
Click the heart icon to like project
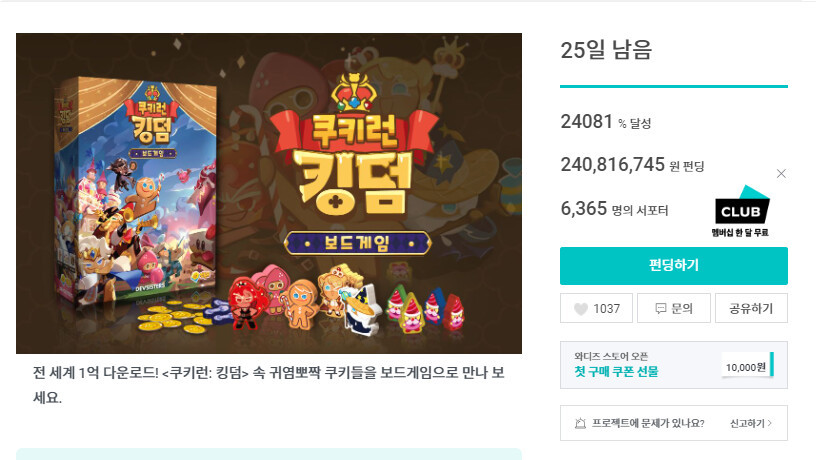coord(581,309)
